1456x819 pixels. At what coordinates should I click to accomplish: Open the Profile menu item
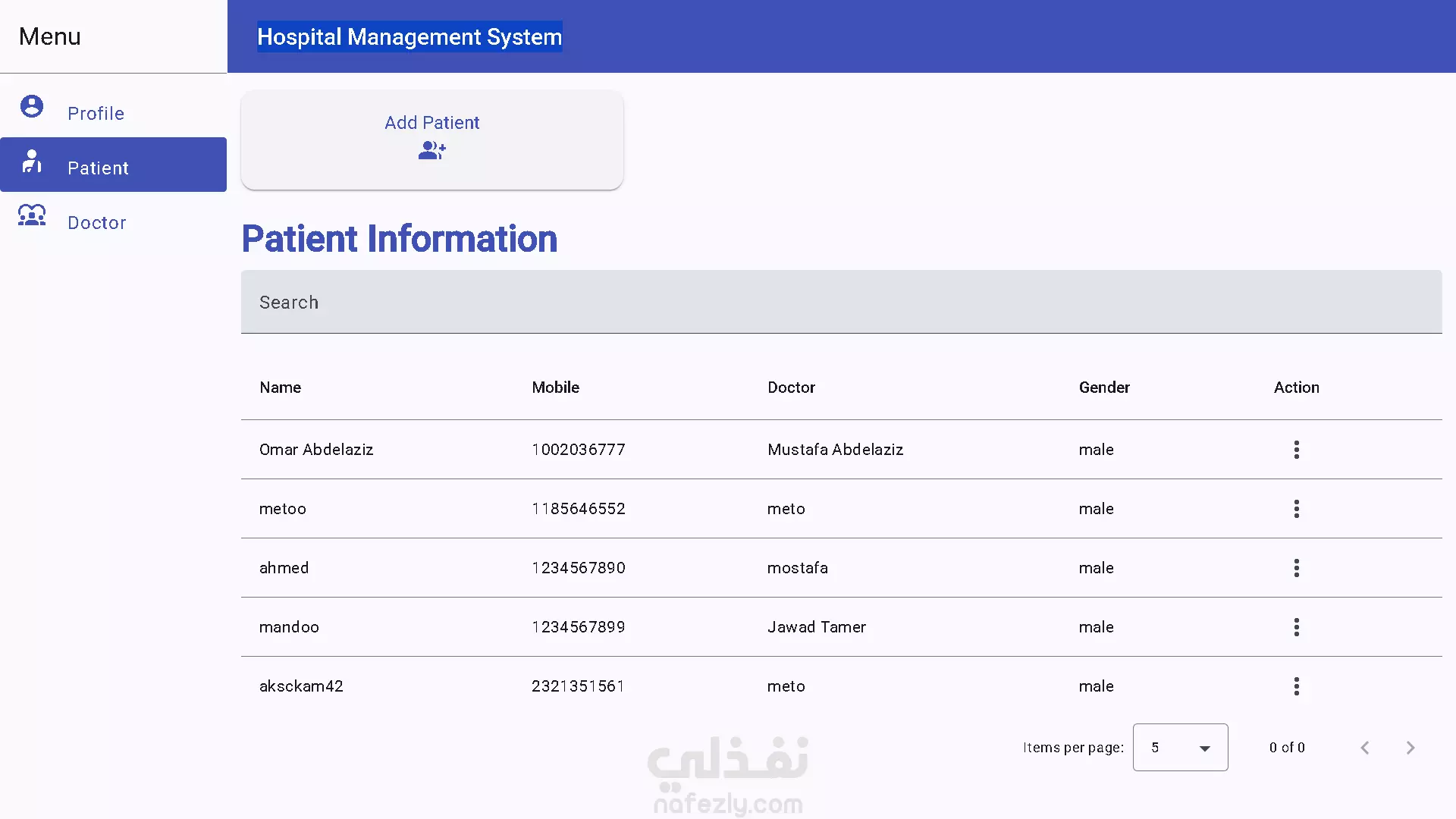(114, 110)
